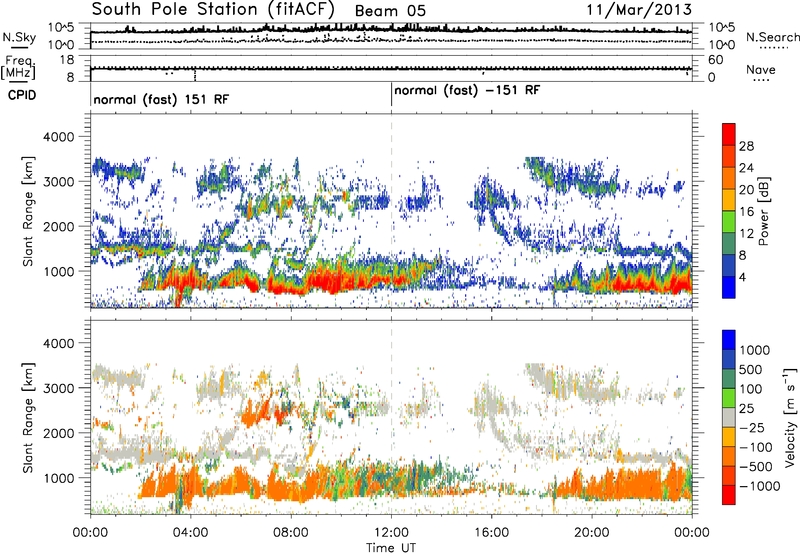Select the "Power [dB]" colorbar title
800x554 pixels.
click(x=763, y=211)
